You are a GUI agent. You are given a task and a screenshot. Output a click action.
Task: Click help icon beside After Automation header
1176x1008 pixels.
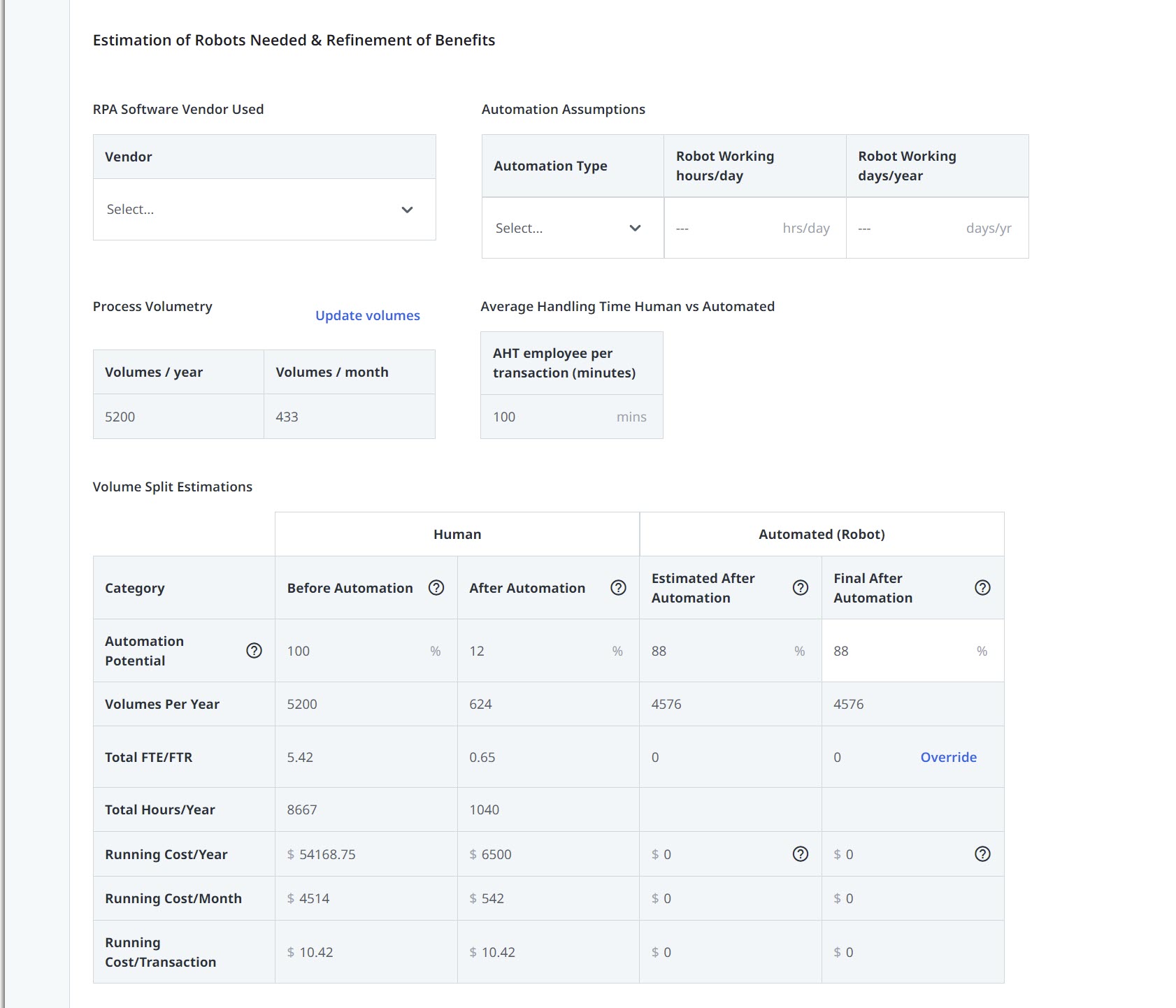pos(618,588)
